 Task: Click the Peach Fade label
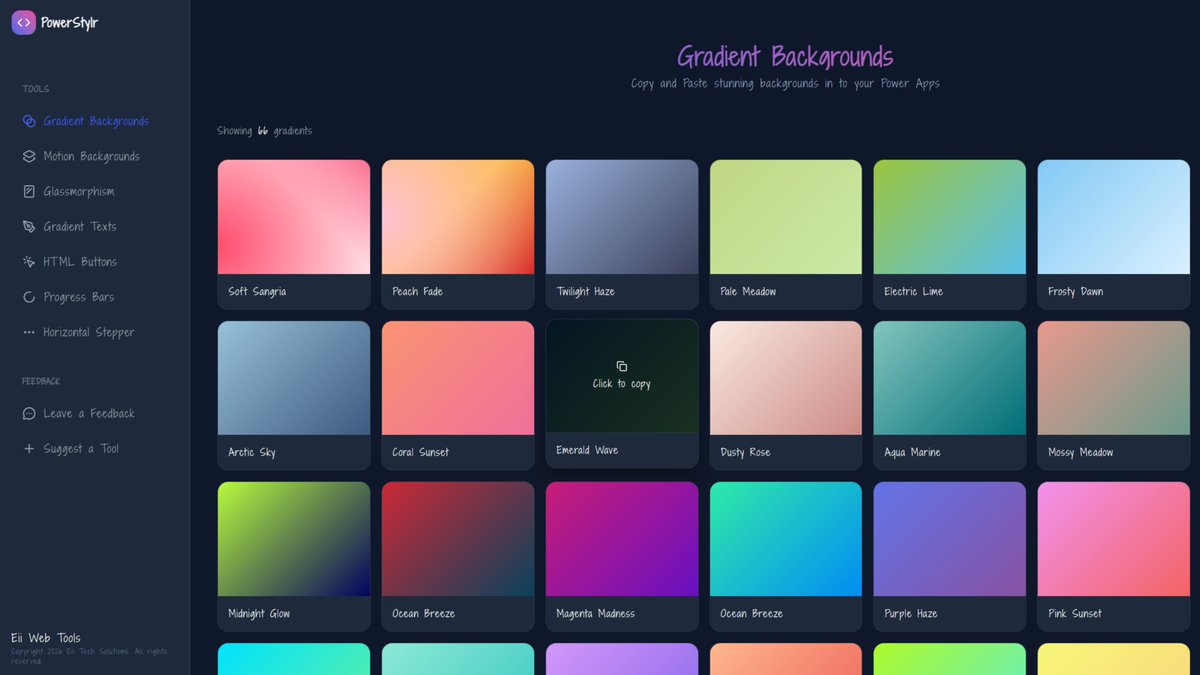point(417,292)
